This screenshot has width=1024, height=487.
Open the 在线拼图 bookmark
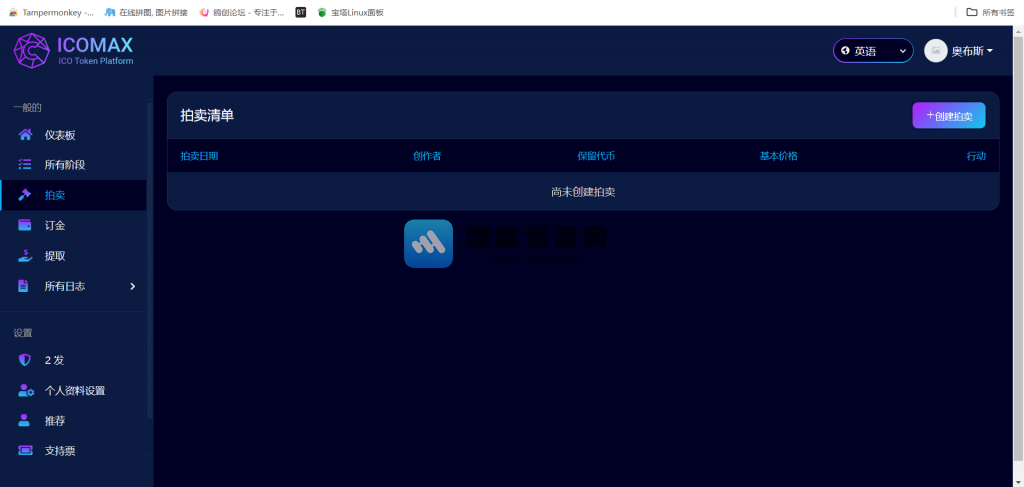146,12
